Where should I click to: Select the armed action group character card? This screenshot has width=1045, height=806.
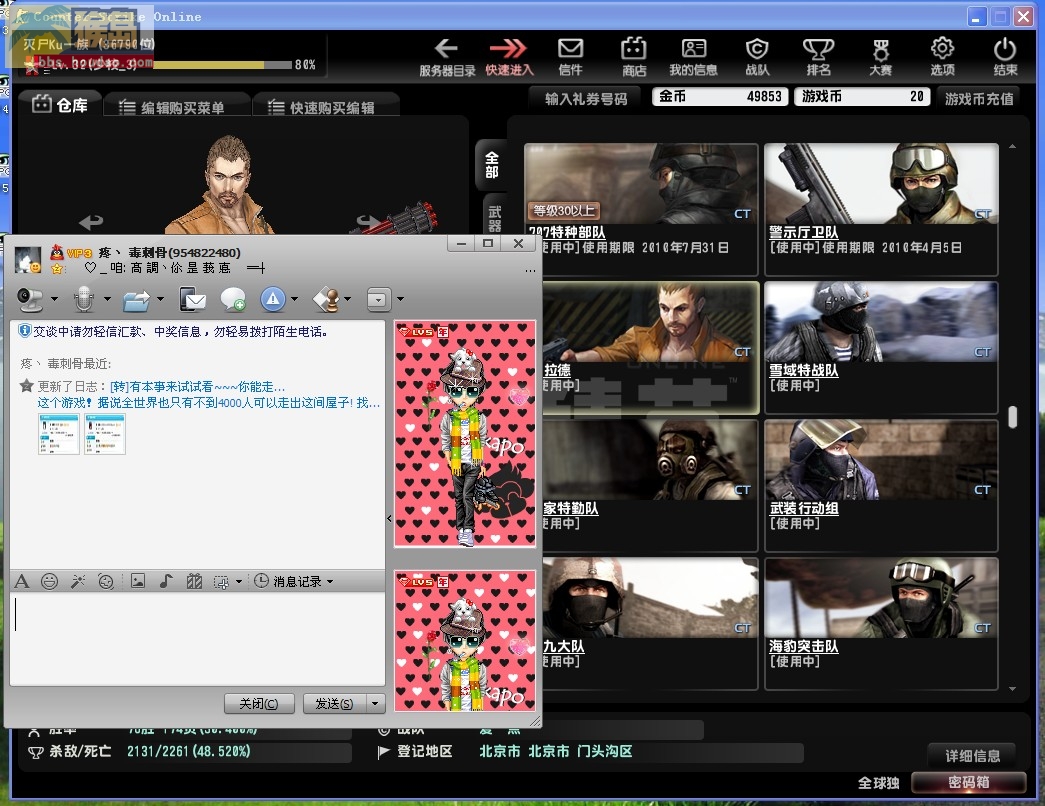coord(880,485)
